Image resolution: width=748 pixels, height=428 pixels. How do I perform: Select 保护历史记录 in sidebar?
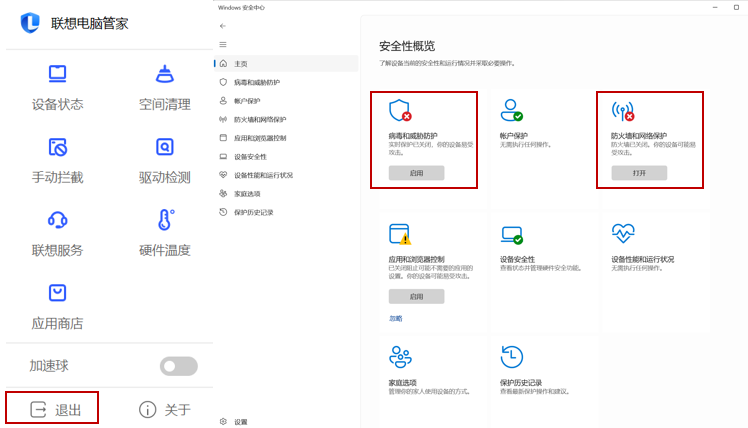pyautogui.click(x=286, y=212)
